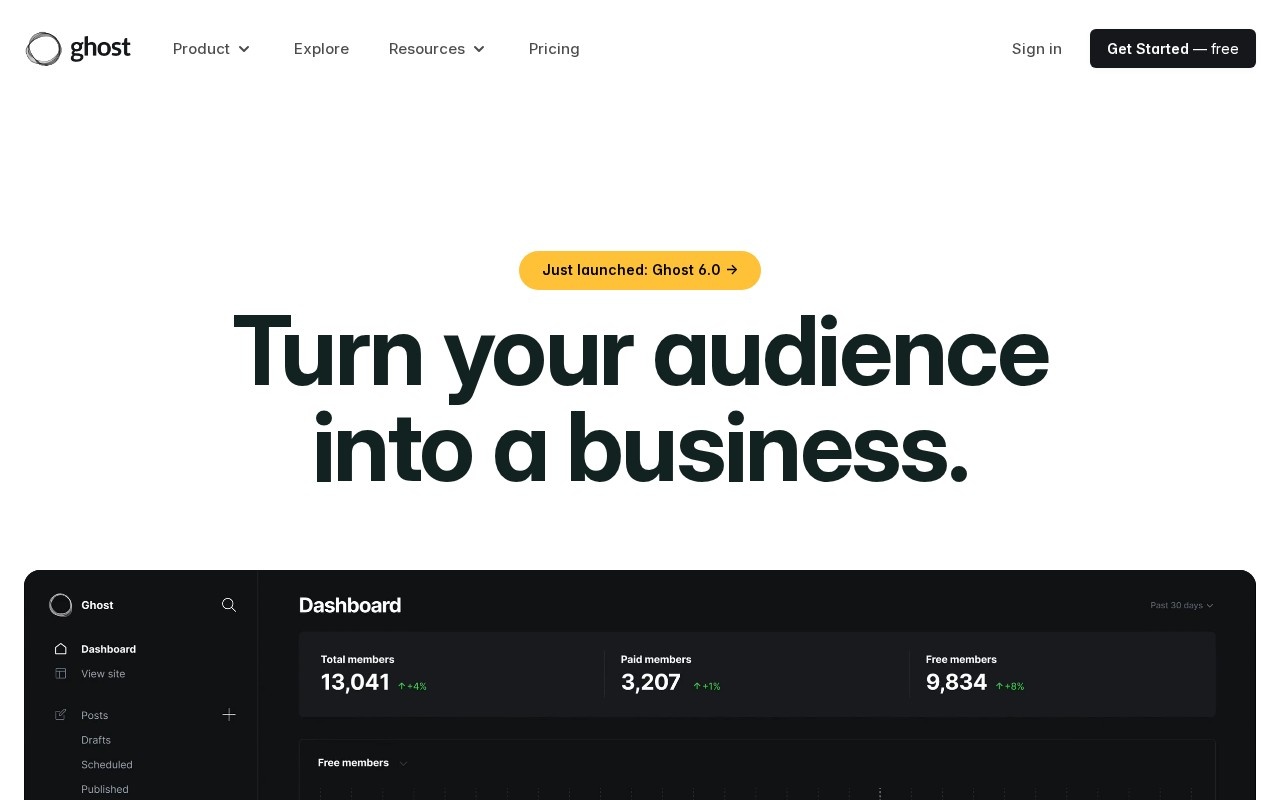1280x800 pixels.
Task: Open Posts in the sidebar
Action: [94, 715]
